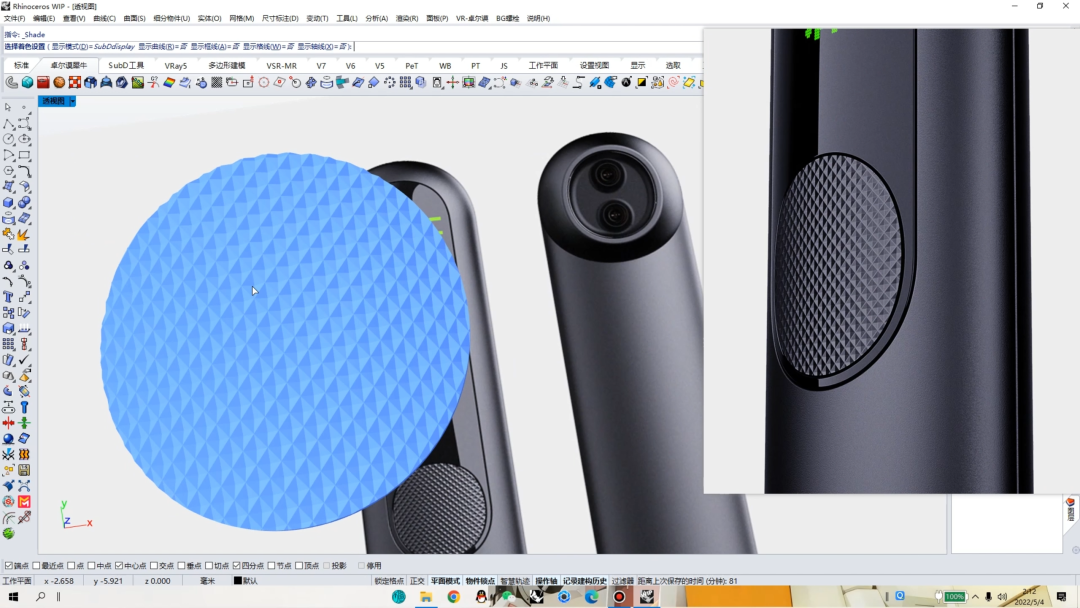Click the green globe icon at toolbar bottom
The image size is (1080, 608).
8,533
